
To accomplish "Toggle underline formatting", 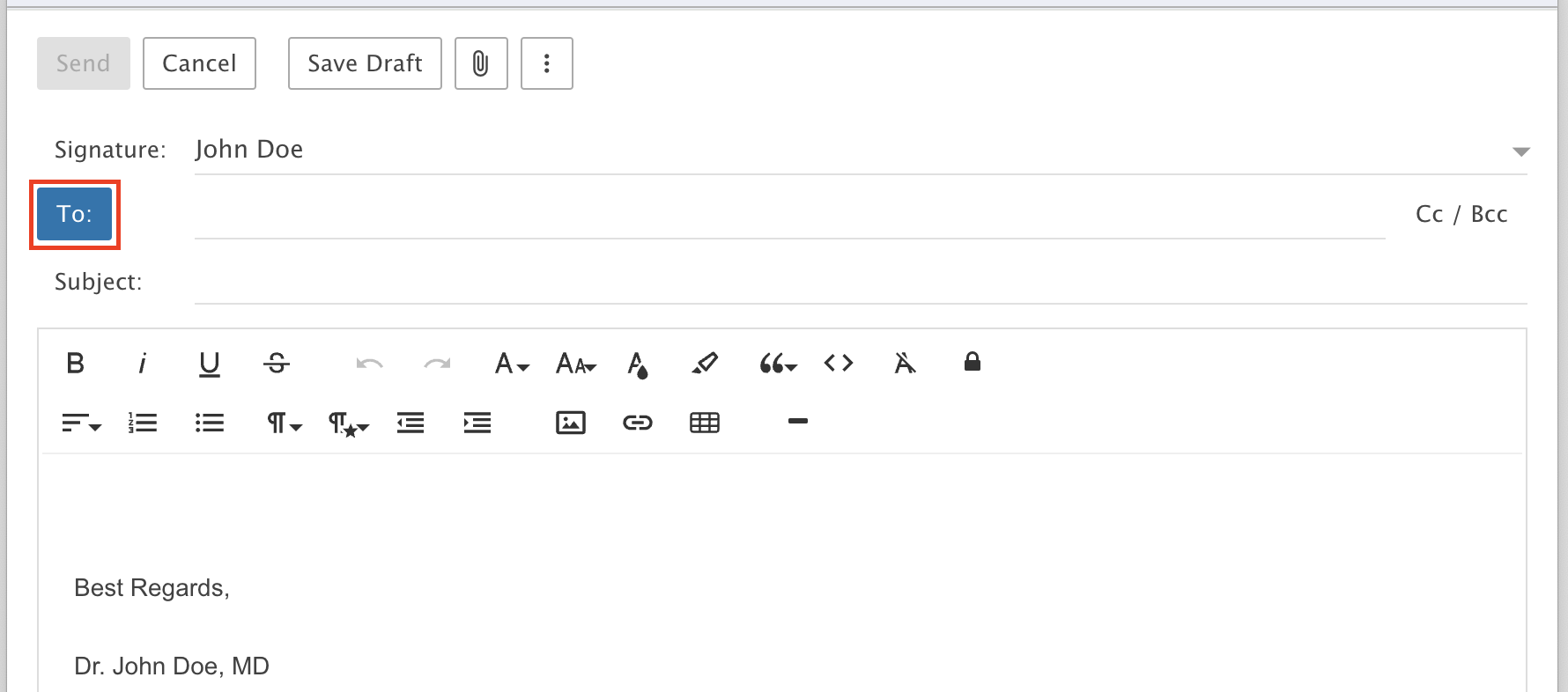I will click(210, 363).
